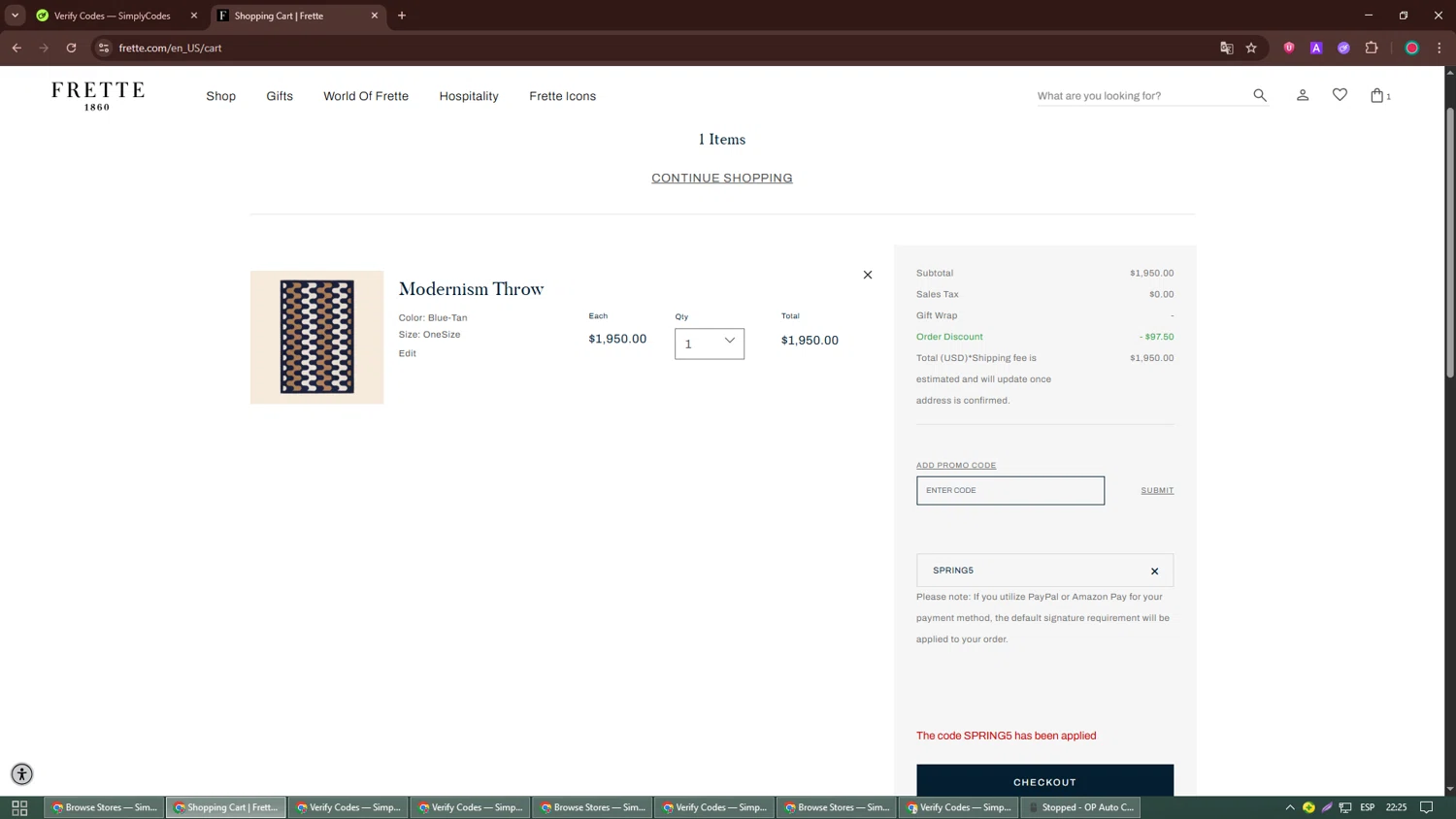Screen dimensions: 1456x819
Task: Open the tab search dropdown arrow
Action: 15,16
